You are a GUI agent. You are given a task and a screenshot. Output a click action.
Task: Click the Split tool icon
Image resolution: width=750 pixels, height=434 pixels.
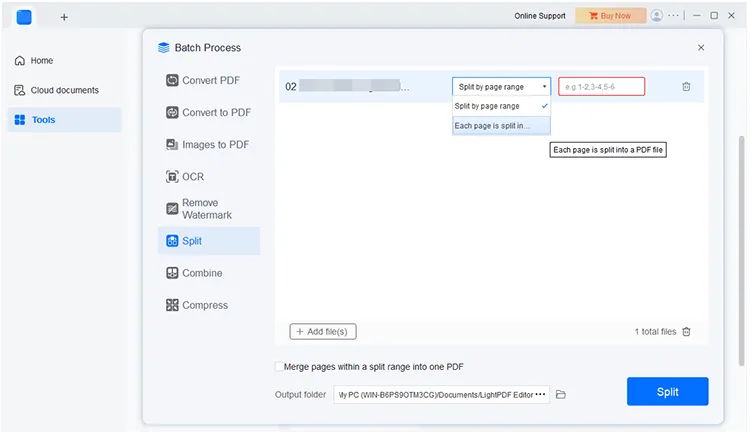tap(172, 241)
